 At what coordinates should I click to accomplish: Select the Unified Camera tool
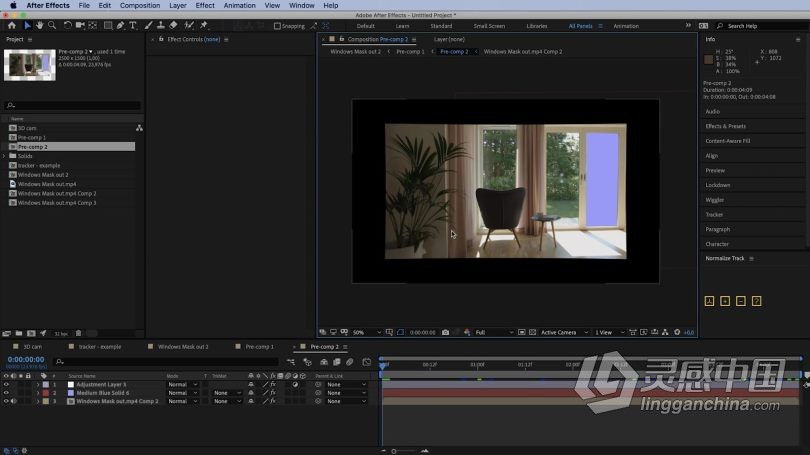[80, 25]
